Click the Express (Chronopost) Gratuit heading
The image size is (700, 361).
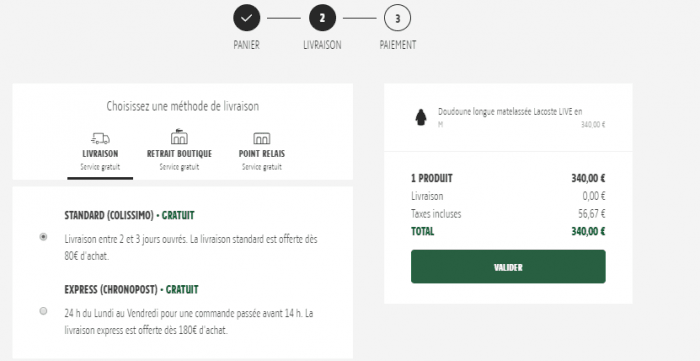[x=131, y=290]
